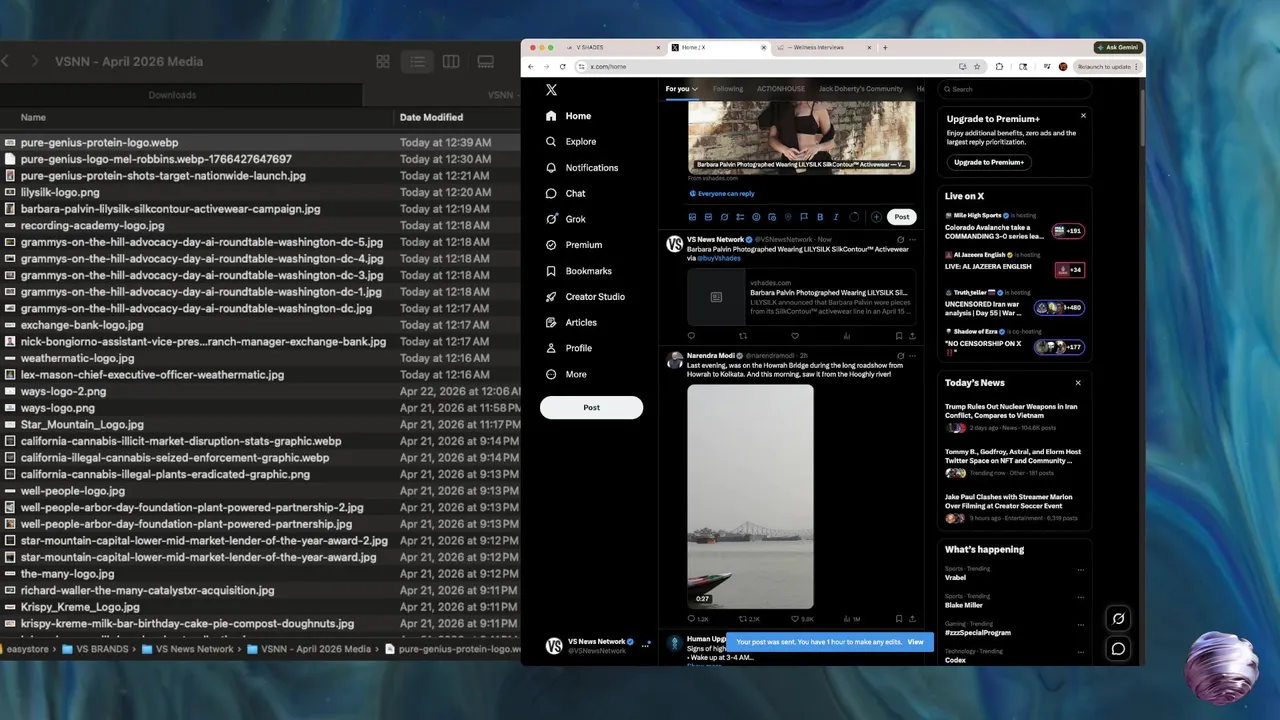The image size is (1280, 720).
Task: Share the Narendra Modi post
Action: coord(912,619)
